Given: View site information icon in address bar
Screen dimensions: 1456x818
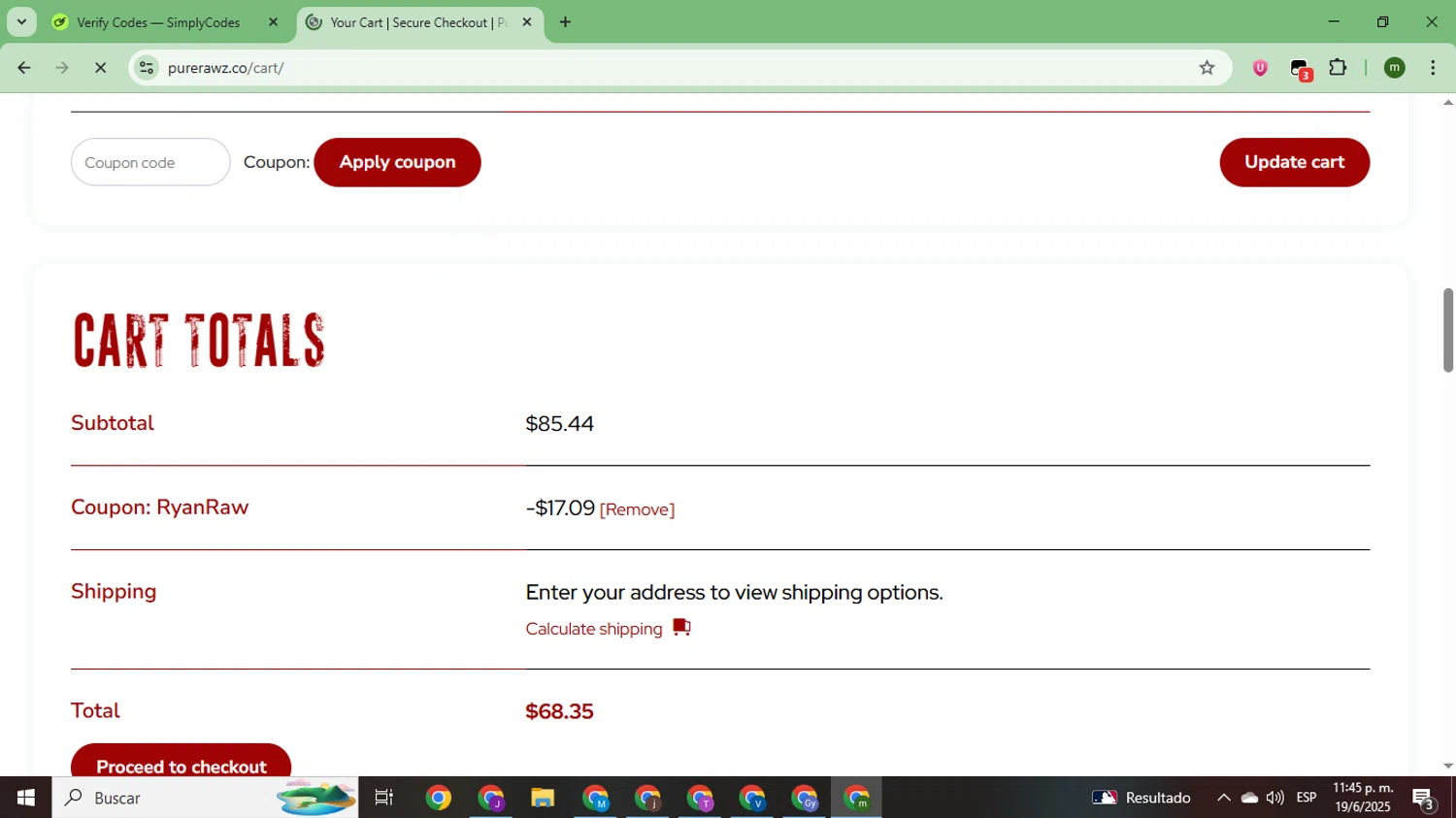Looking at the screenshot, I should coord(147,68).
